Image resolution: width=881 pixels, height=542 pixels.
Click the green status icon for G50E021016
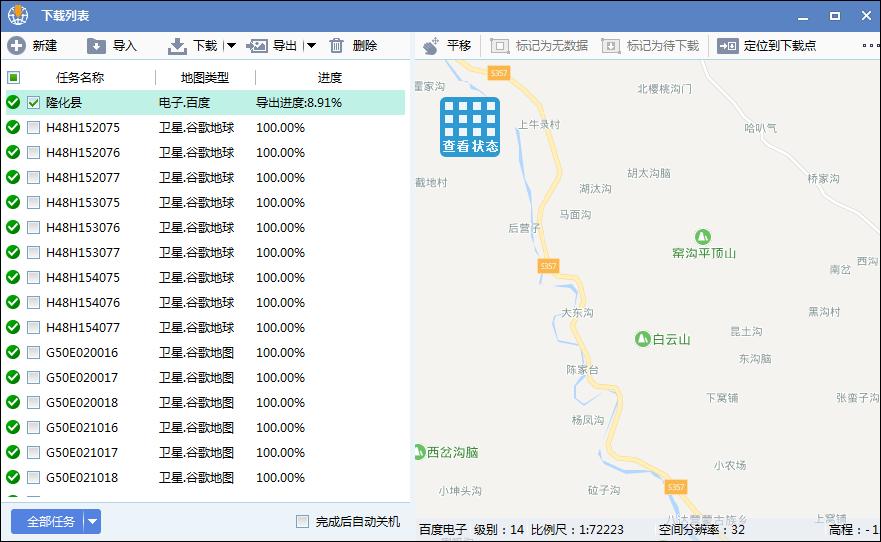tap(13, 427)
